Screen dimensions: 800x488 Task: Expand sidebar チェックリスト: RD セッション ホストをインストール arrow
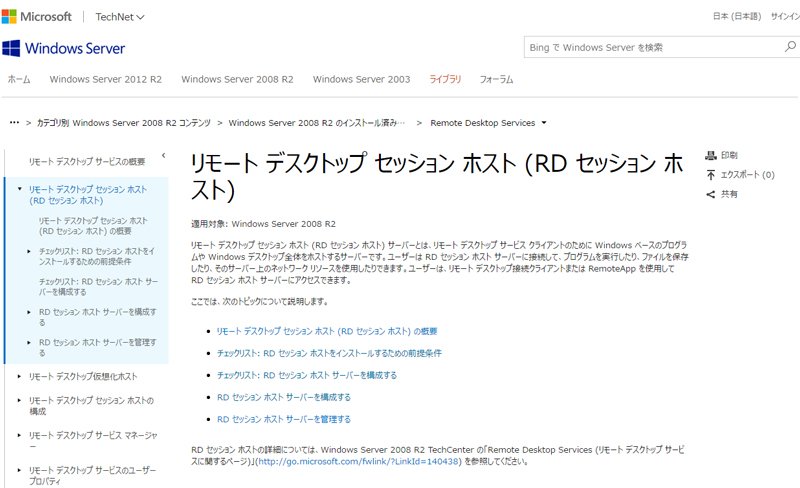pyautogui.click(x=29, y=251)
